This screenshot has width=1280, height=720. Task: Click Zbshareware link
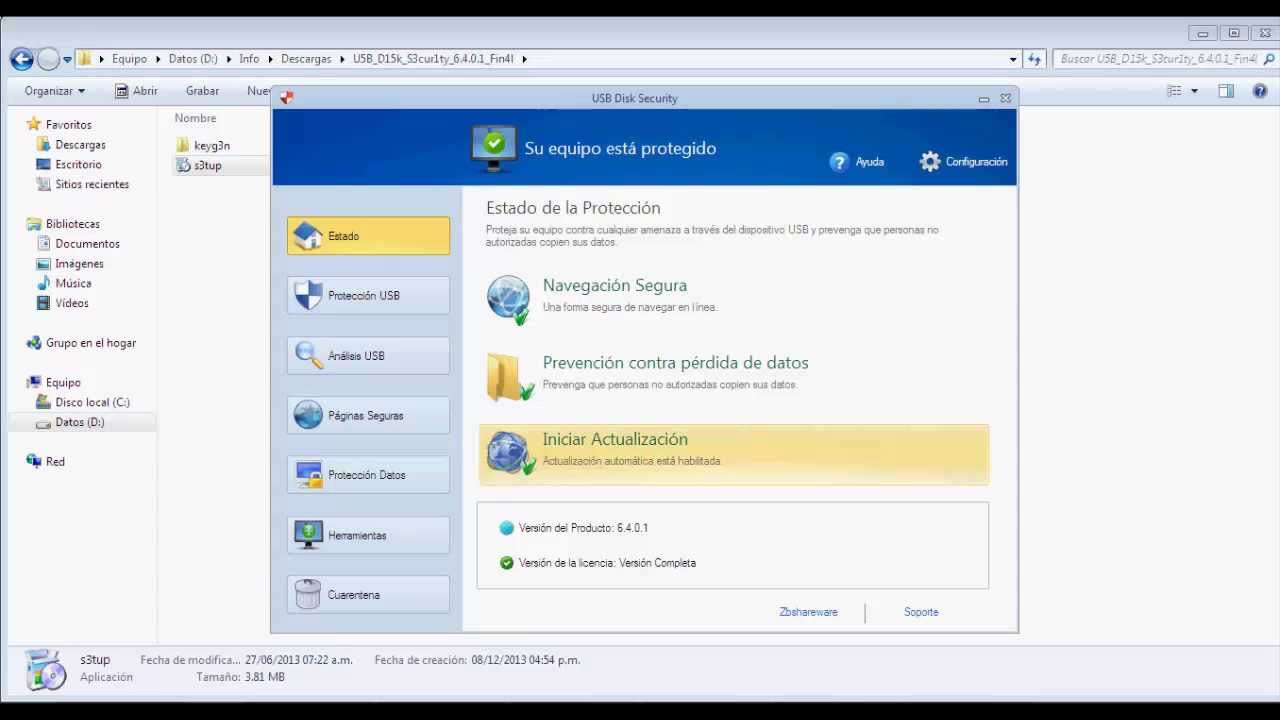[808, 612]
